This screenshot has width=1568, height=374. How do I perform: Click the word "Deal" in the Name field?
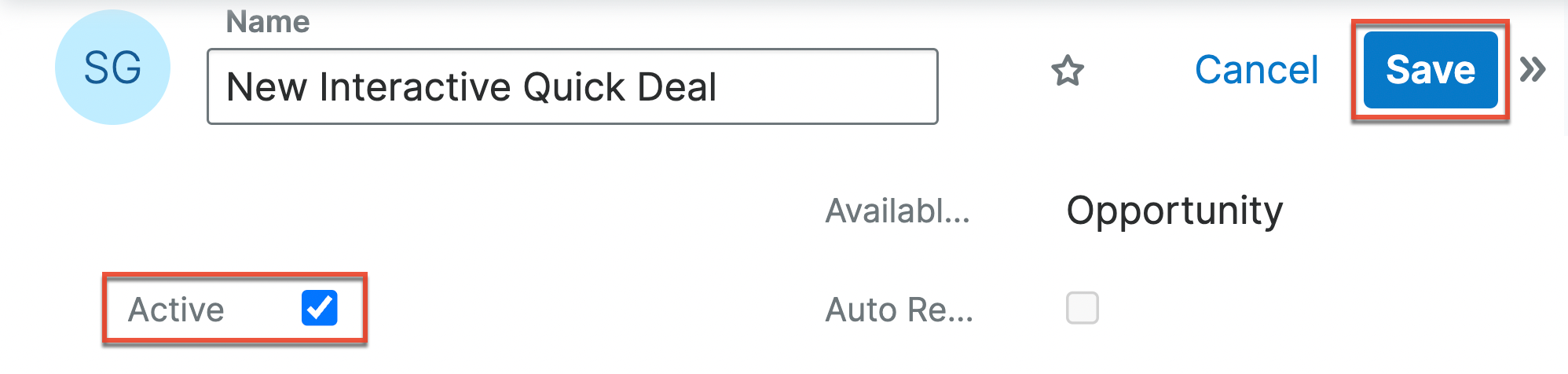point(677,86)
